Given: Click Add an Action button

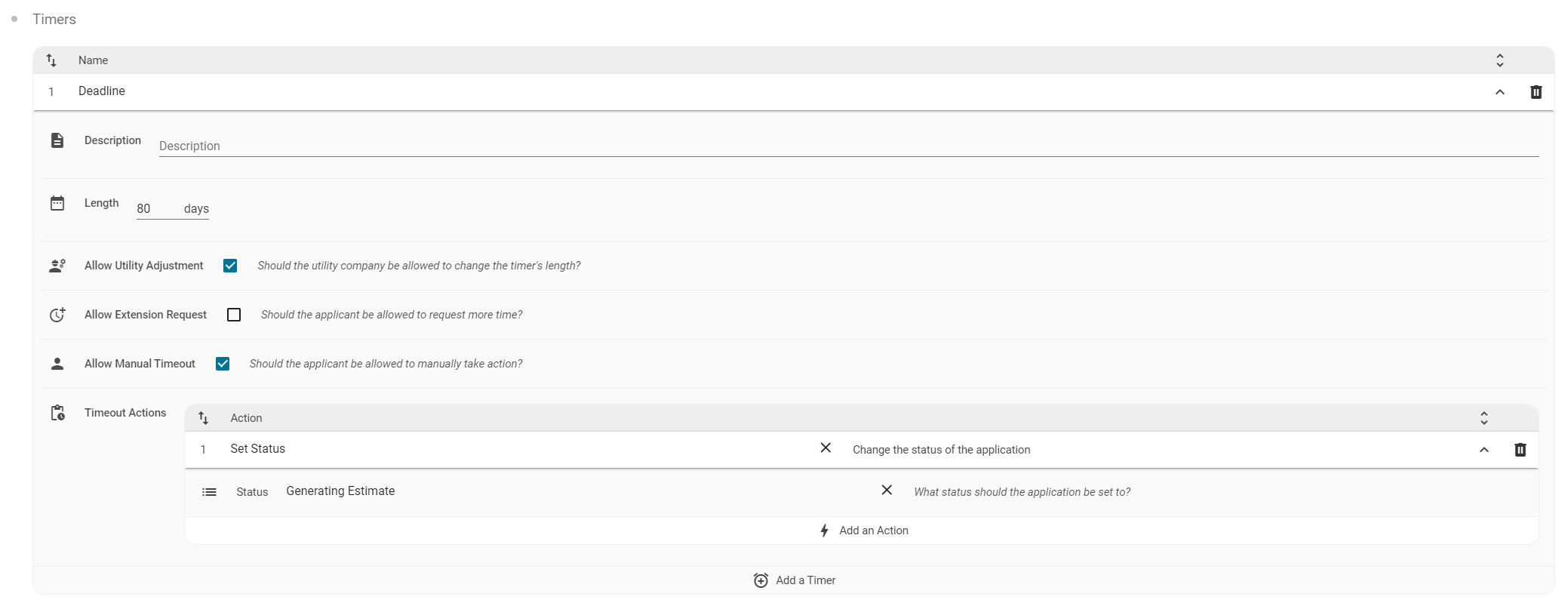Looking at the screenshot, I should tap(864, 531).
